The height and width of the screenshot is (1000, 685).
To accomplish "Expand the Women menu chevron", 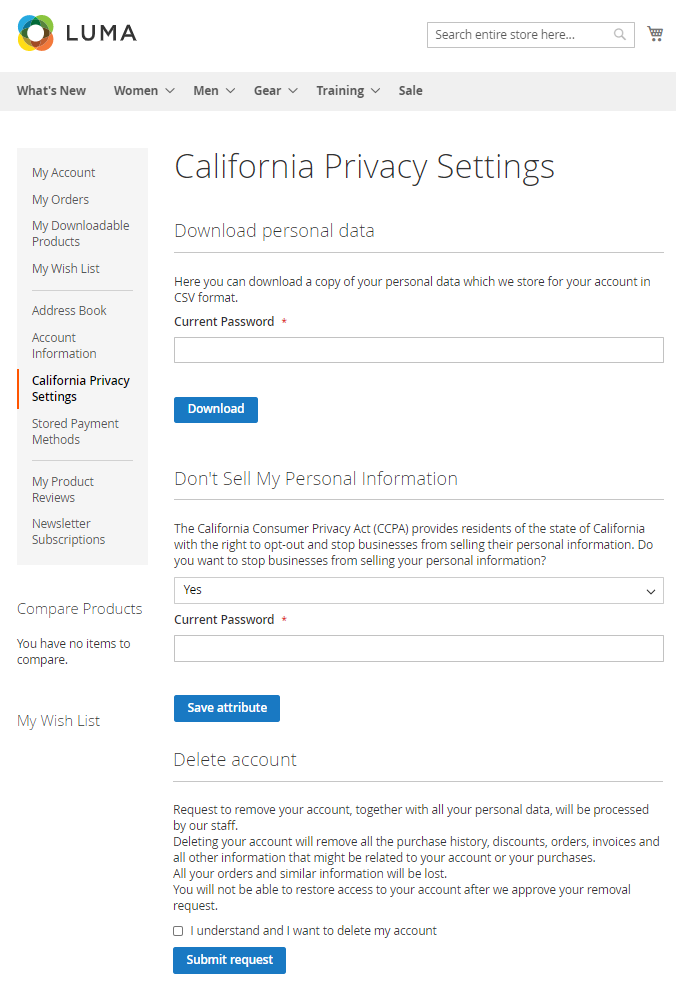I will (170, 91).
